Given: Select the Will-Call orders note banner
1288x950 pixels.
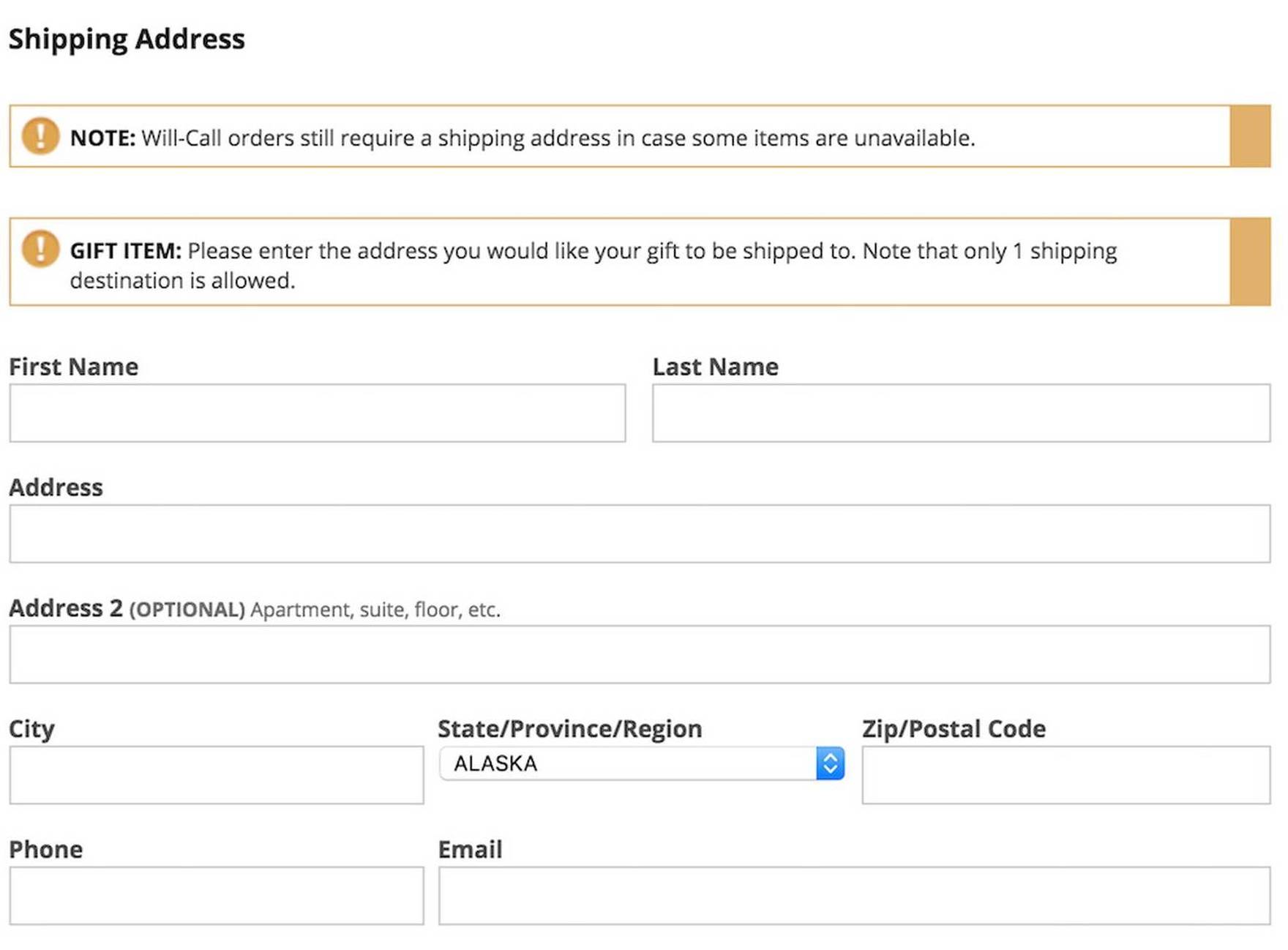Looking at the screenshot, I should (637, 137).
